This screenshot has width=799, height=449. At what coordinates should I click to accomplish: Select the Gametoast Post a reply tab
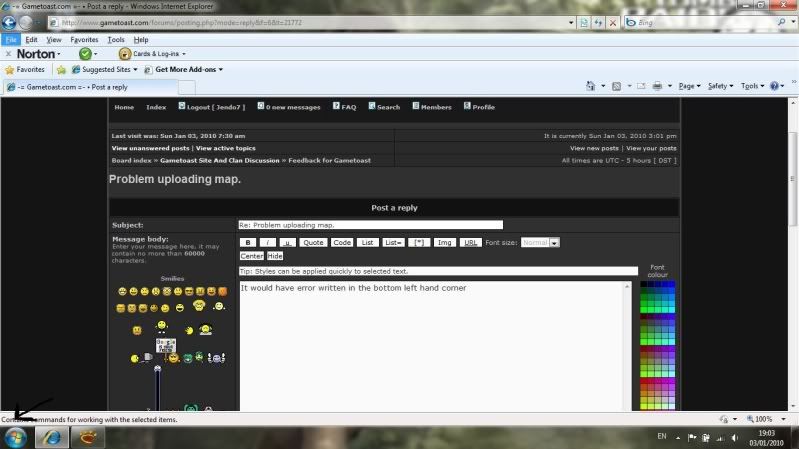(x=90, y=87)
